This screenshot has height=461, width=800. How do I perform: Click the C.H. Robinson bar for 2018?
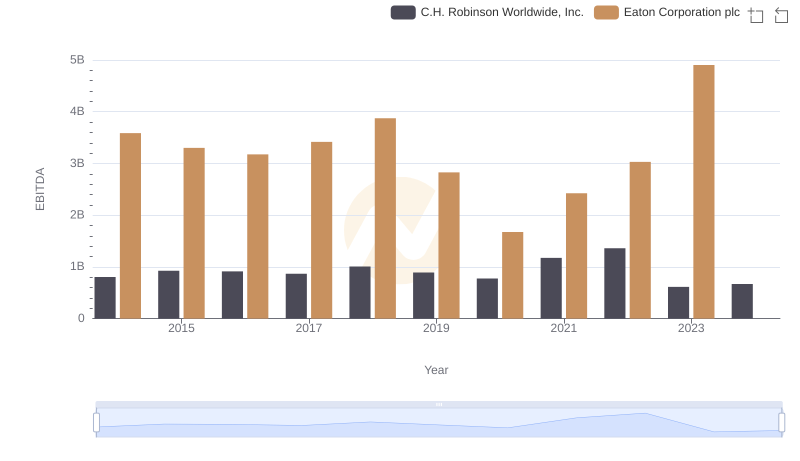pyautogui.click(x=360, y=293)
